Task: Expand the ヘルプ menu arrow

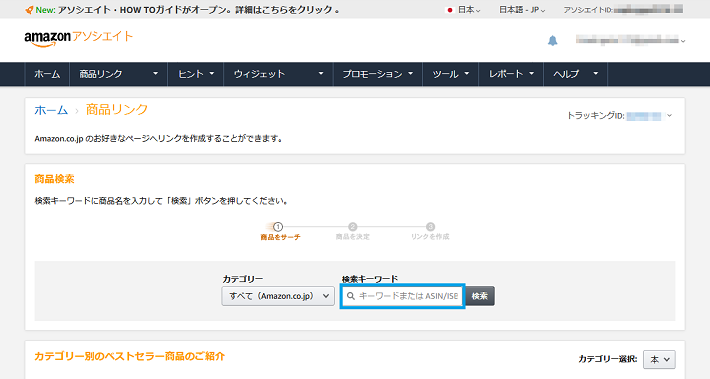Action: 595,74
